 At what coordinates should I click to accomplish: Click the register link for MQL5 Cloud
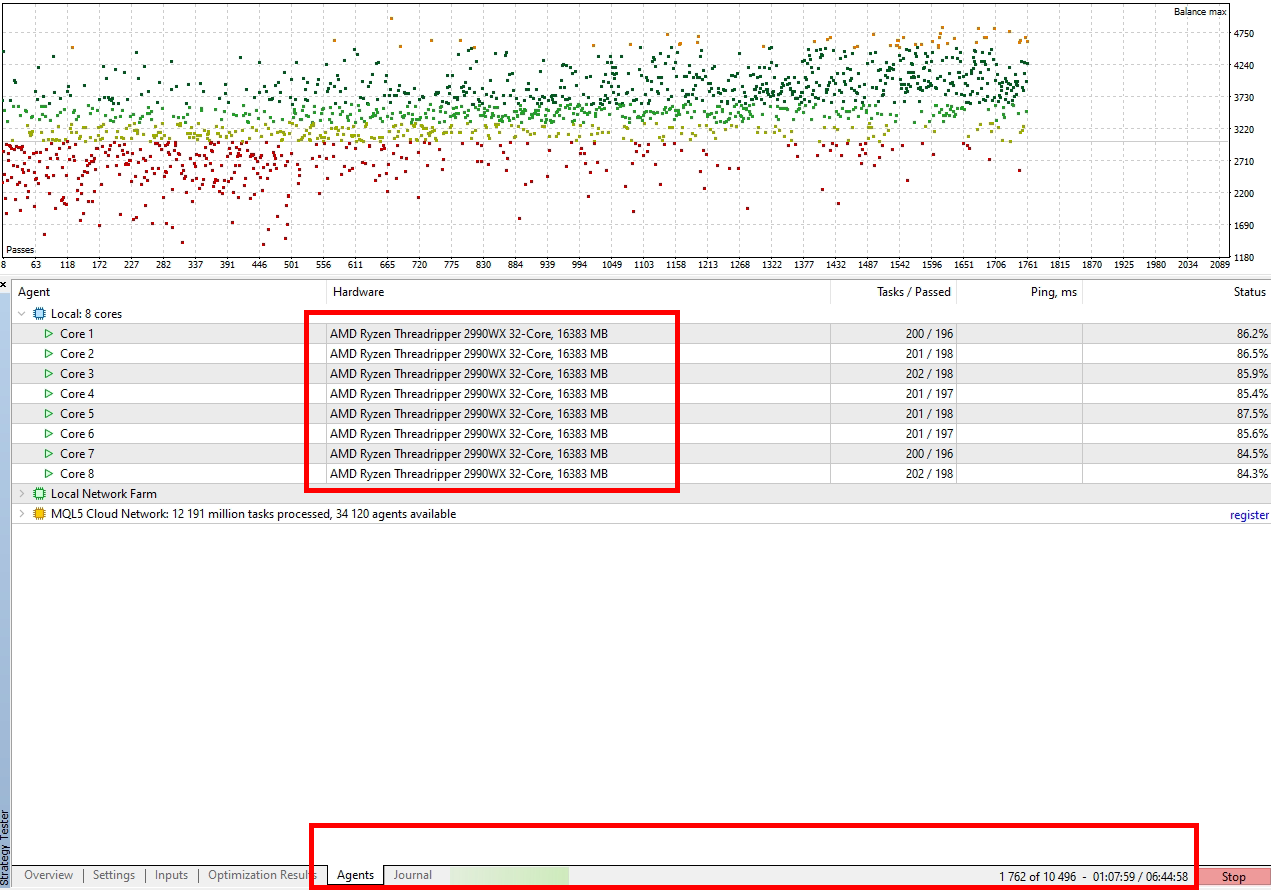[x=1249, y=515]
